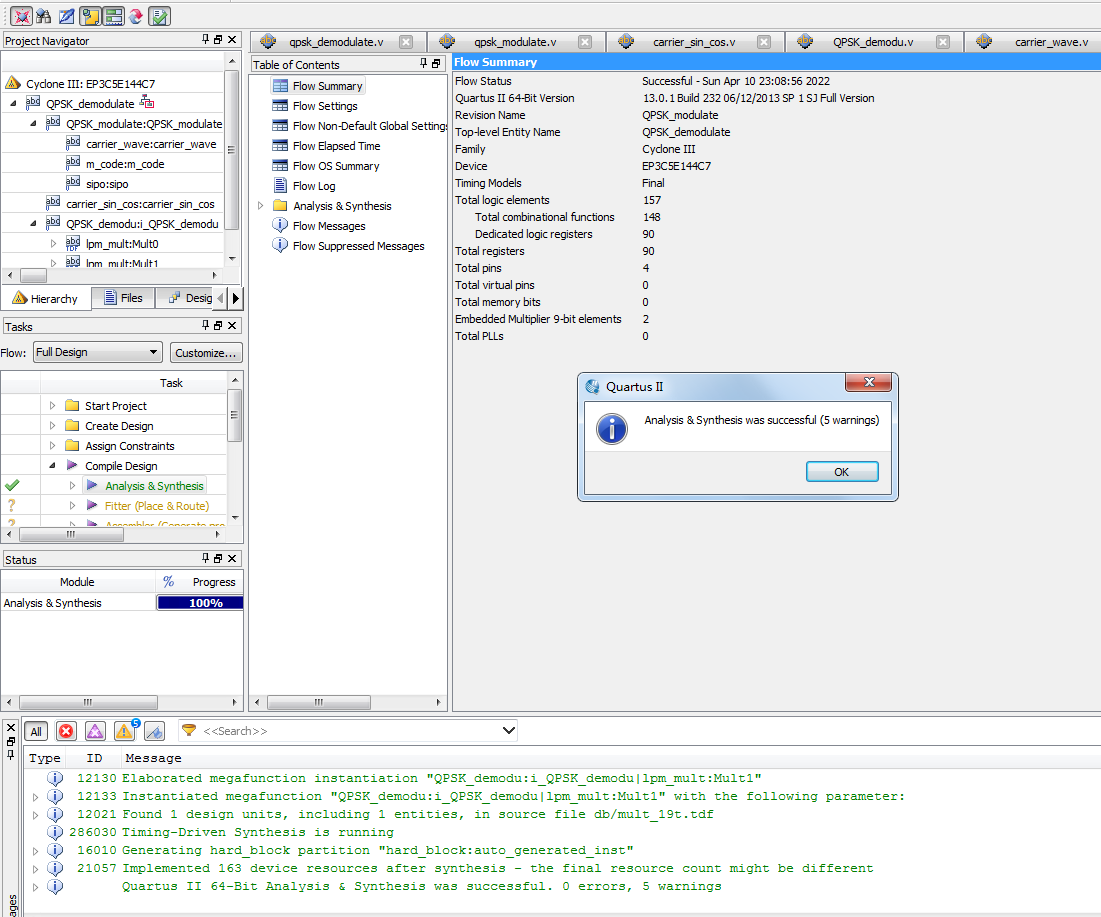Expand the Analysis & Synthesis report folder

point(261,206)
